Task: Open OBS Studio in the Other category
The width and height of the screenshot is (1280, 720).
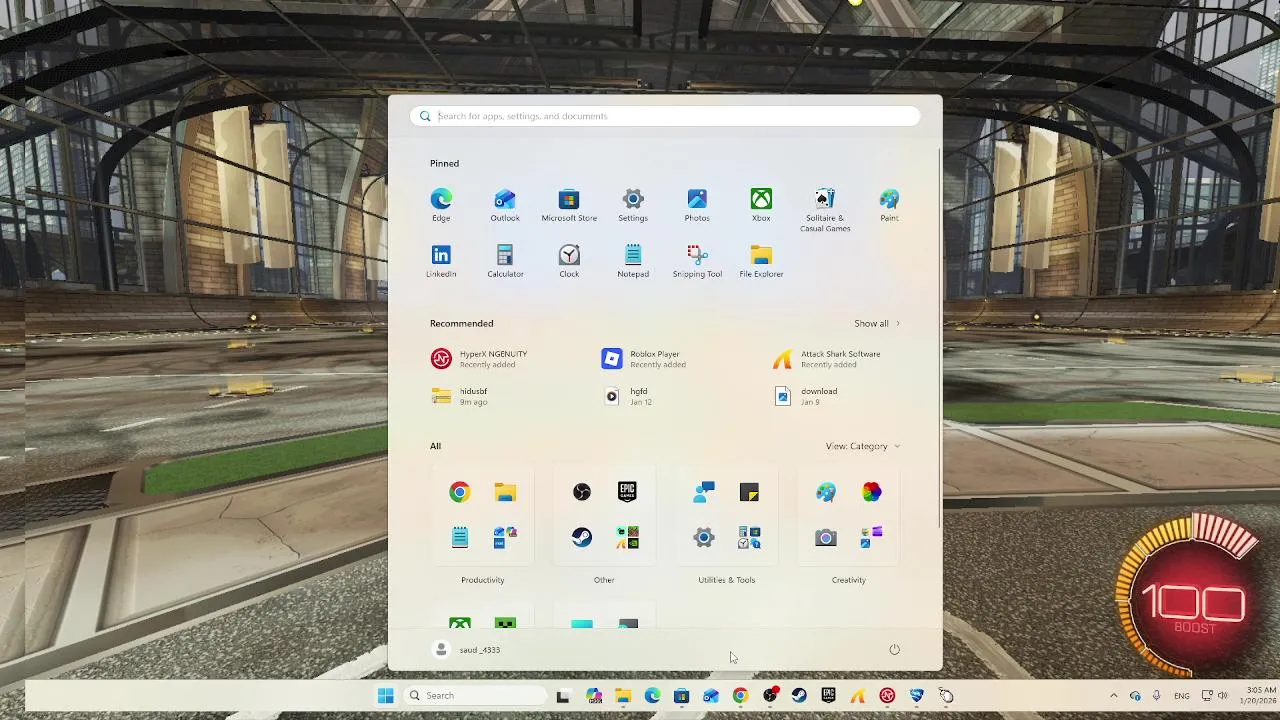Action: [x=582, y=492]
